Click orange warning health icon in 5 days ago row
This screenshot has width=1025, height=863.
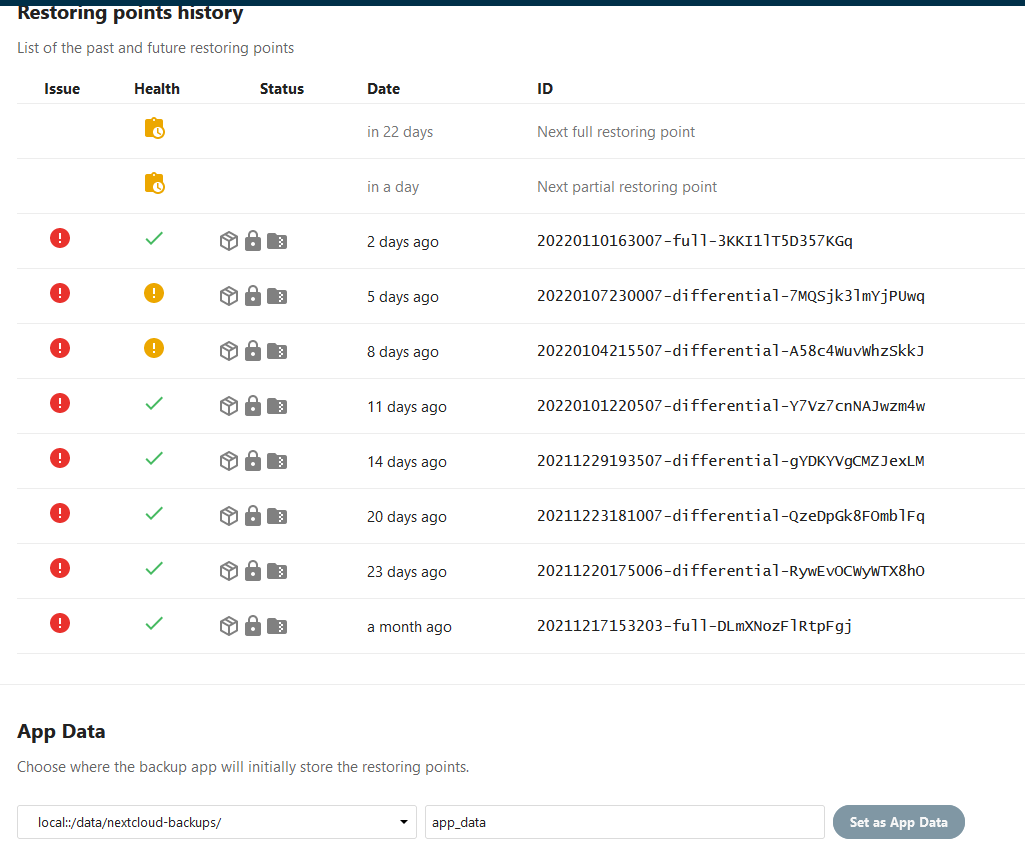(x=154, y=293)
